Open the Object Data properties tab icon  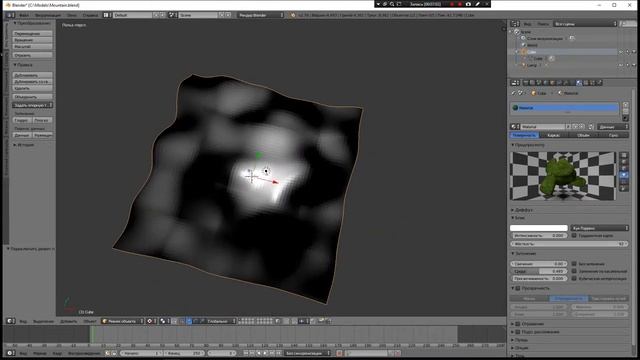[x=573, y=82]
